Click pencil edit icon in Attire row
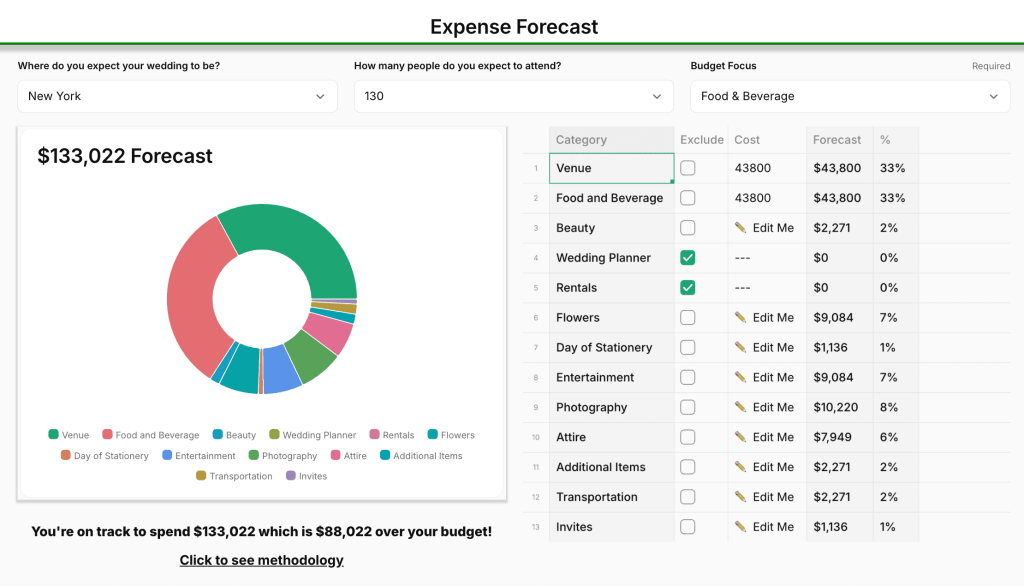 pyautogui.click(x=741, y=438)
